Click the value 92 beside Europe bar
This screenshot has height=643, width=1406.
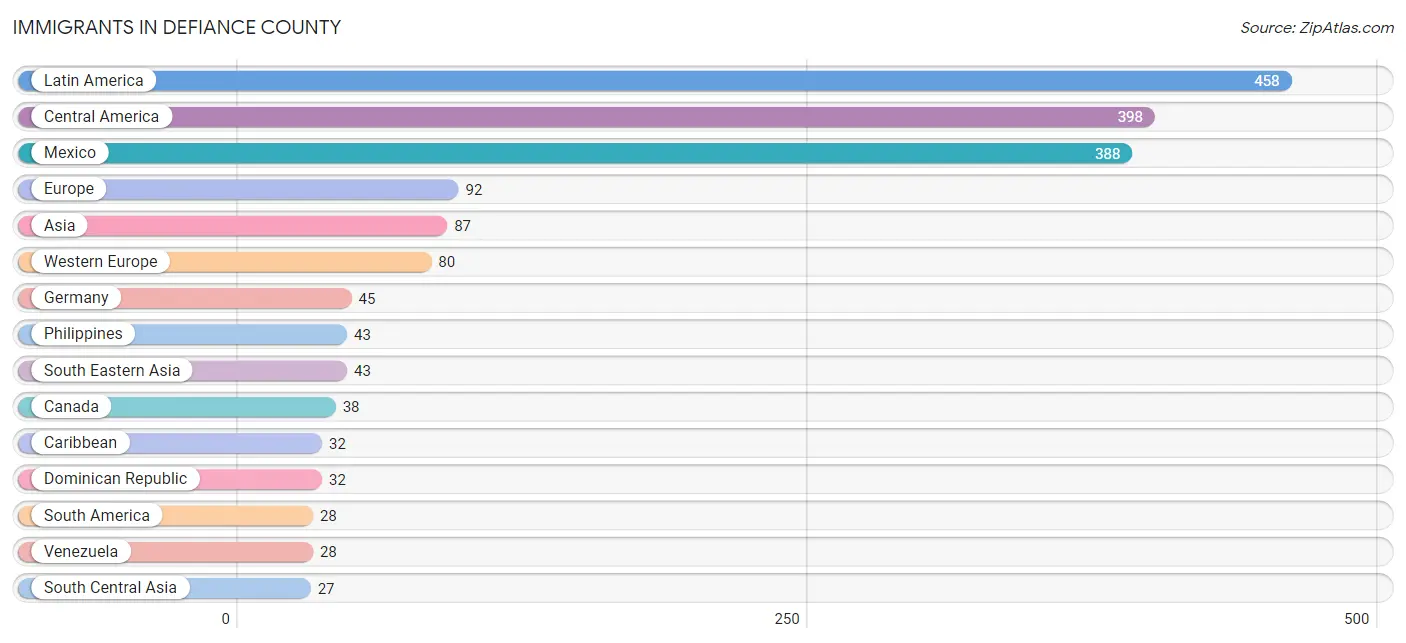(x=473, y=190)
